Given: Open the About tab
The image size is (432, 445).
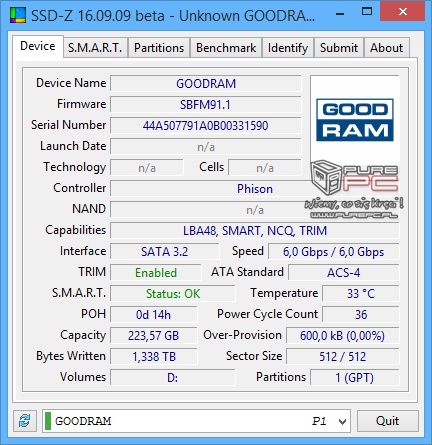Looking at the screenshot, I should [x=386, y=48].
